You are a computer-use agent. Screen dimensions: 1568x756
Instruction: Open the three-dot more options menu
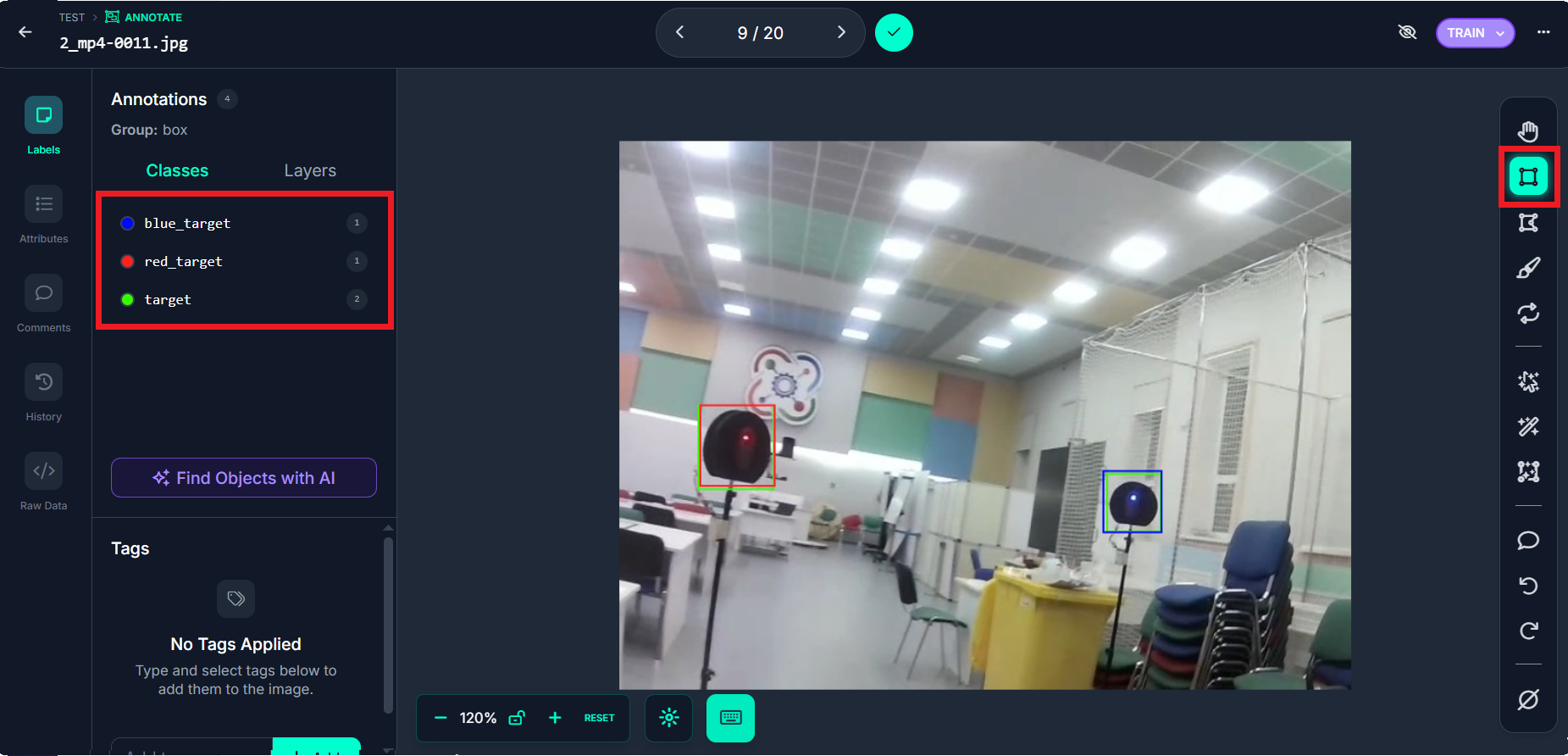coord(1543,32)
